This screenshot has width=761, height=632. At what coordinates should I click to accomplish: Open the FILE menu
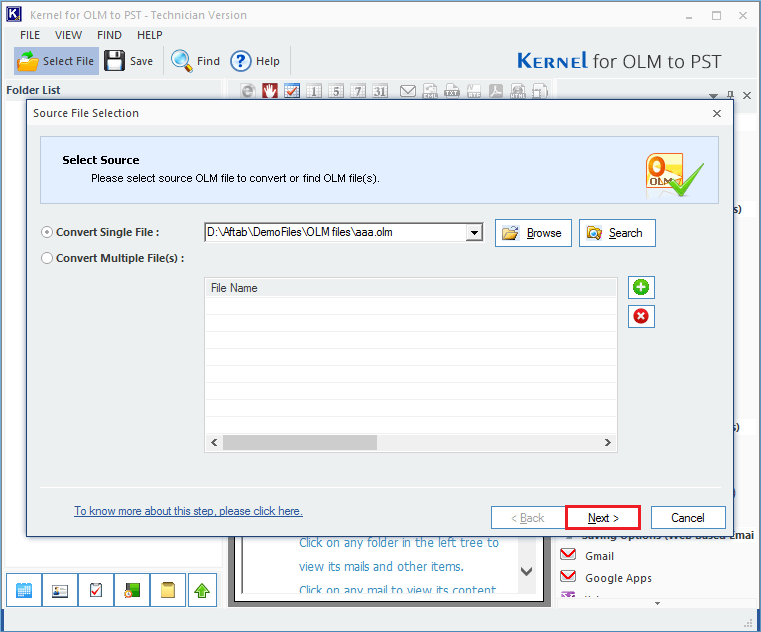click(30, 35)
